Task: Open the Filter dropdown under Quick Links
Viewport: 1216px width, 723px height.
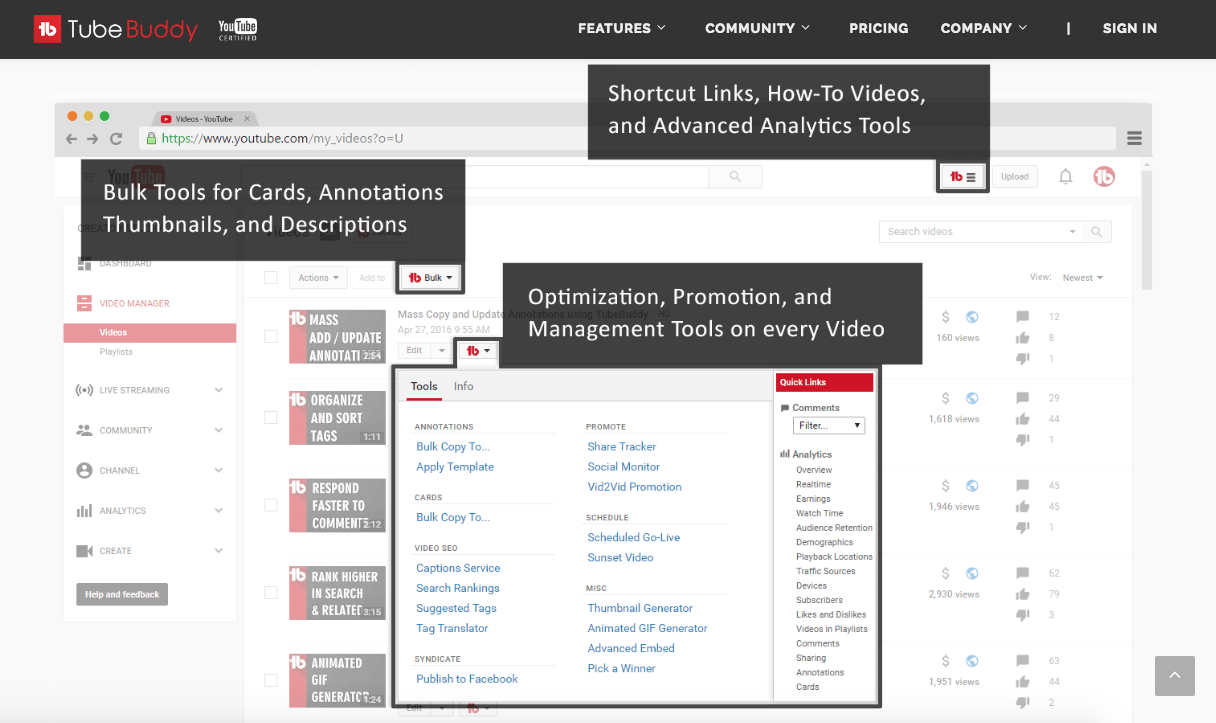Action: (x=828, y=425)
